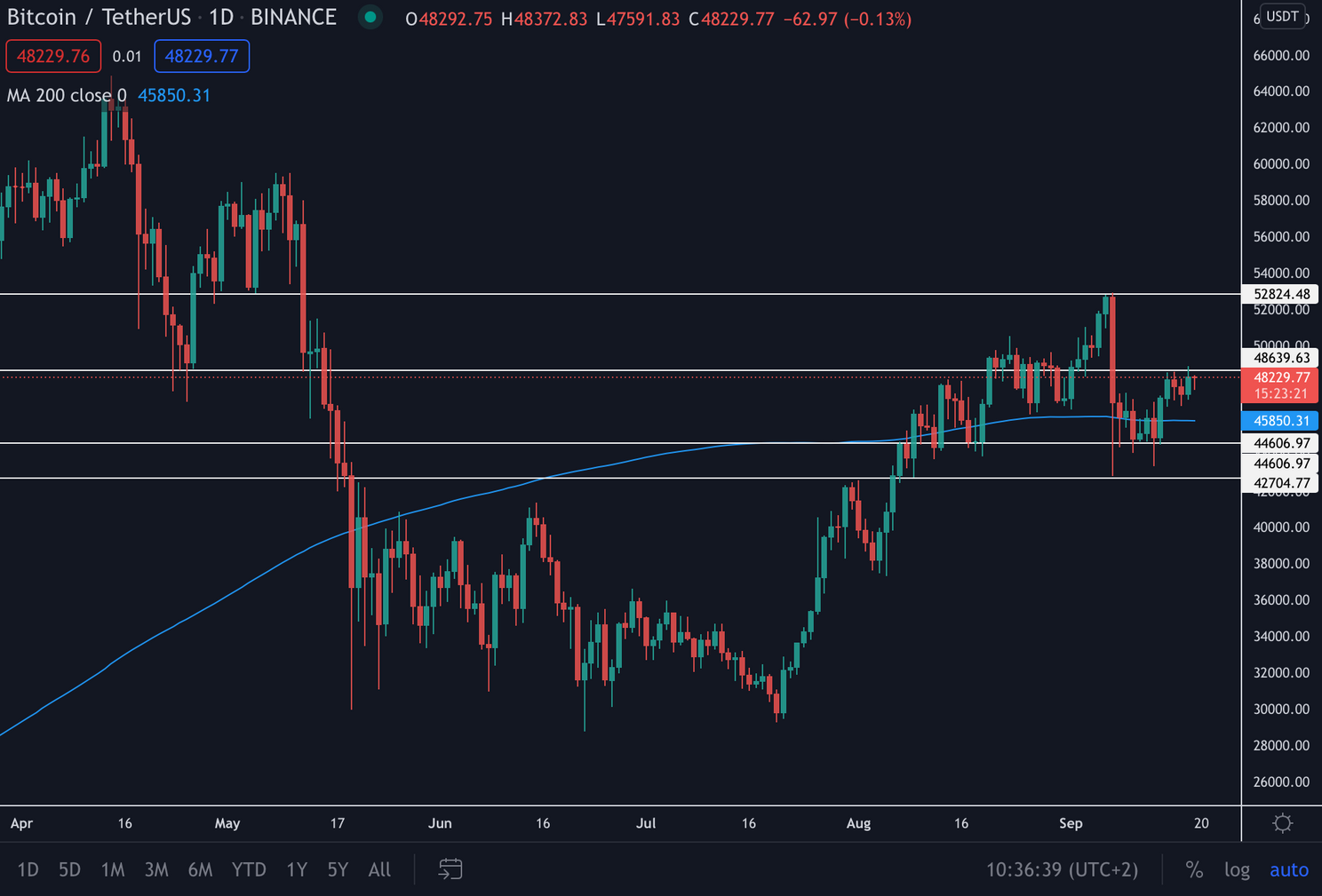1322x896 pixels.
Task: Click the MA value 45850.31 in legend
Action: coord(174,95)
